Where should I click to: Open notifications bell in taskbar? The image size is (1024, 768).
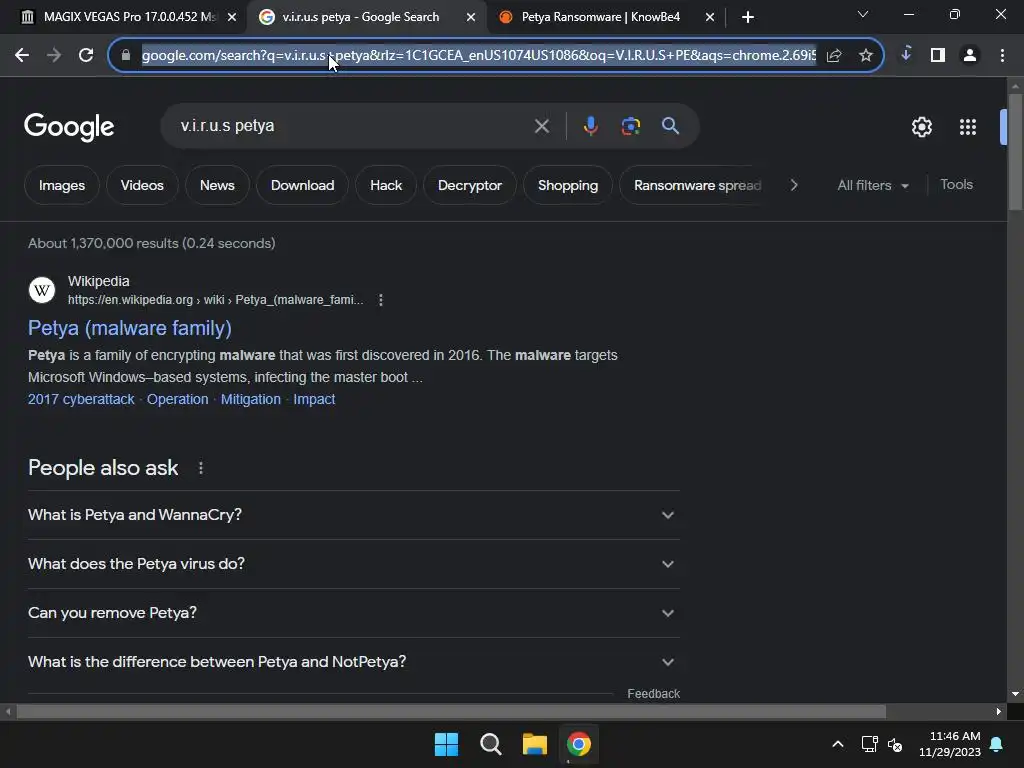(x=997, y=744)
